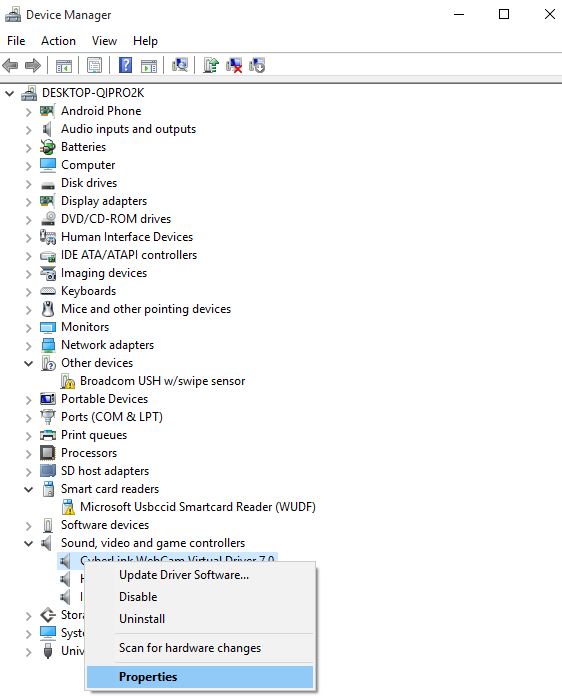Expand the IDE ATA/ATAPI controllers node
Viewport: 562px width, 696px height.
[28, 256]
